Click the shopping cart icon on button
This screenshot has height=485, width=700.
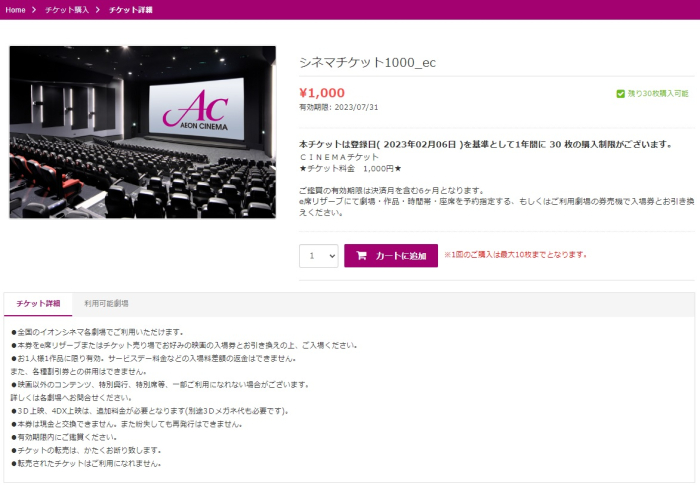coord(361,256)
